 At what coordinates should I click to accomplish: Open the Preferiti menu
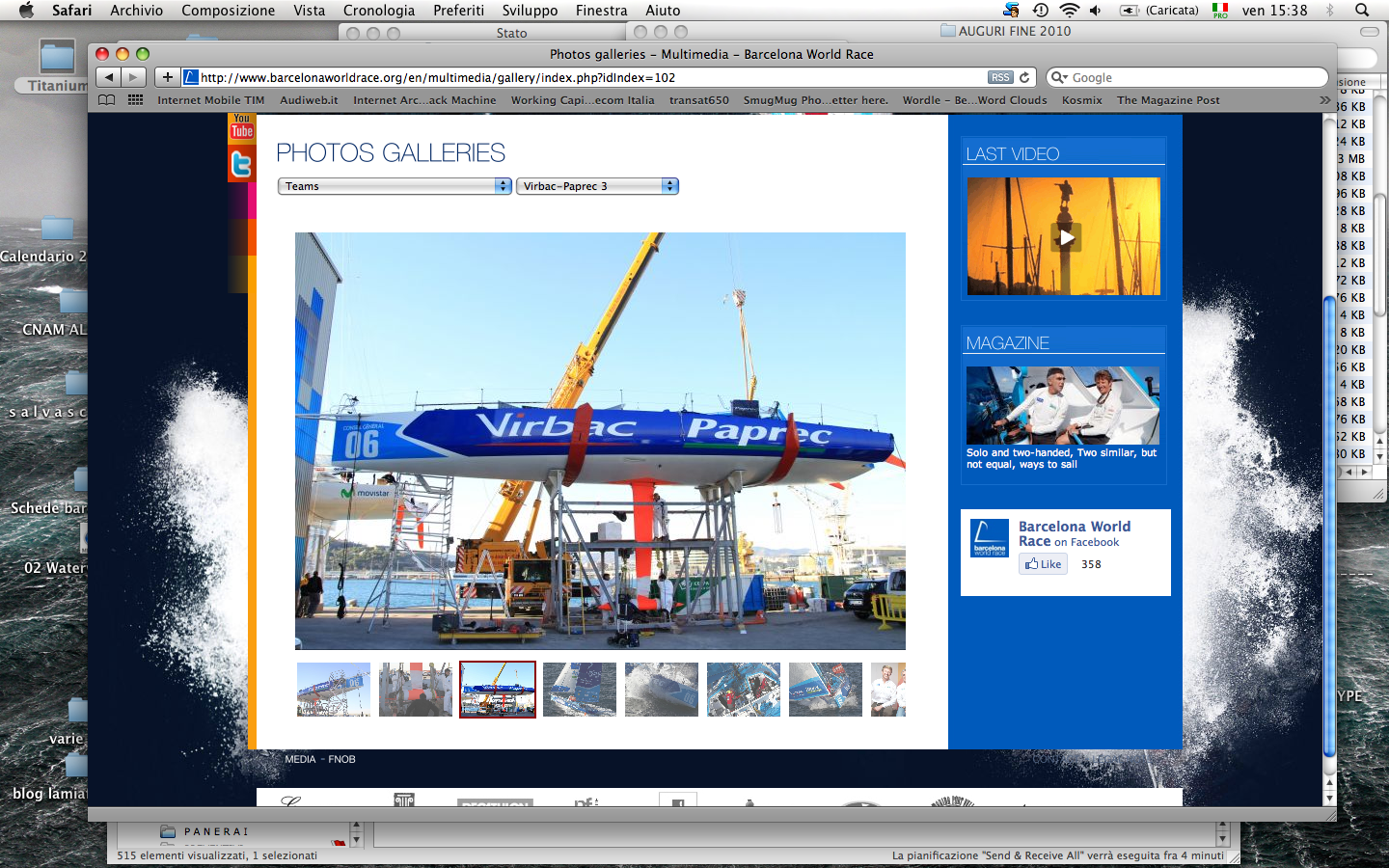(458, 10)
